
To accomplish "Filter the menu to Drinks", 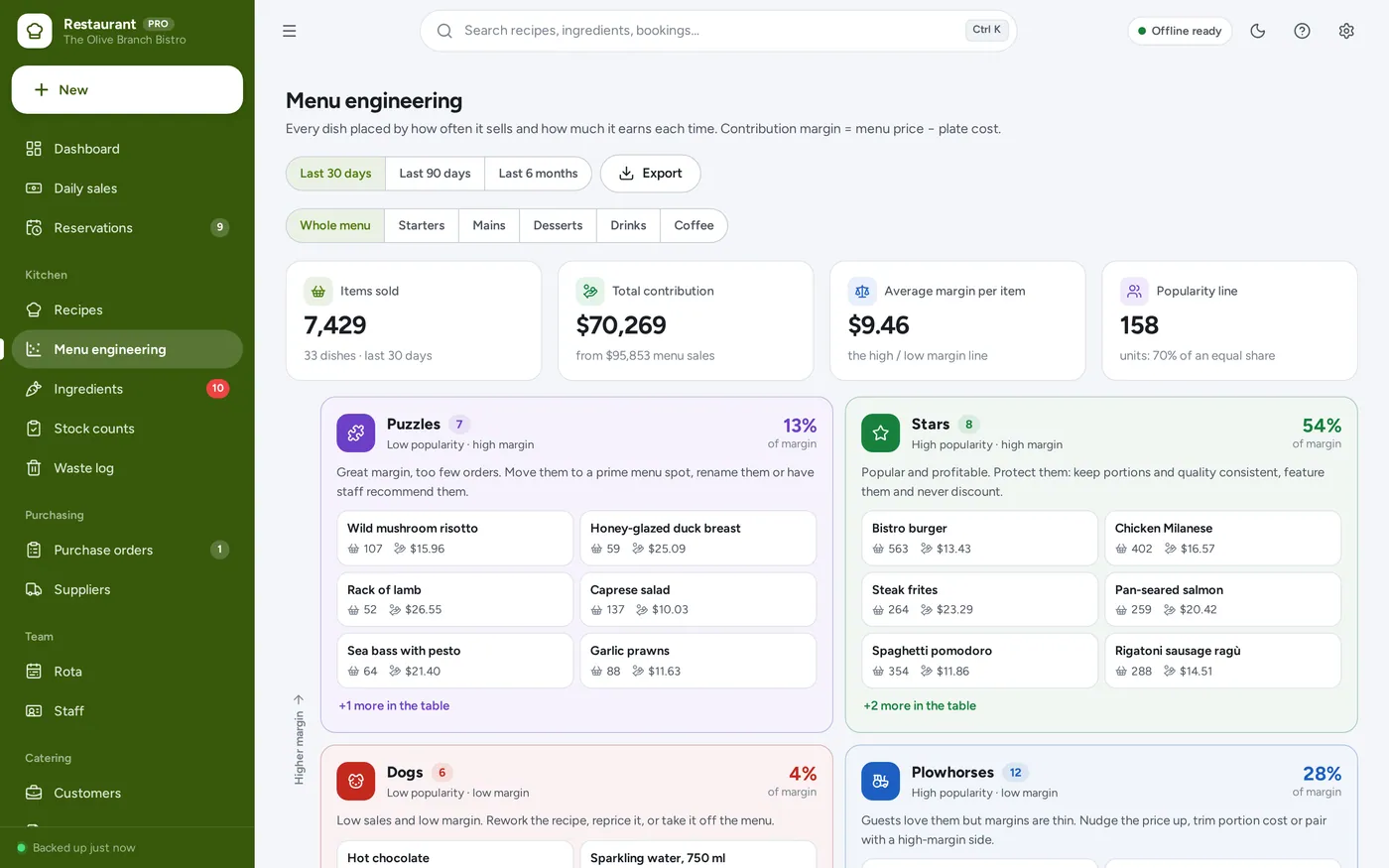I will pos(628,225).
